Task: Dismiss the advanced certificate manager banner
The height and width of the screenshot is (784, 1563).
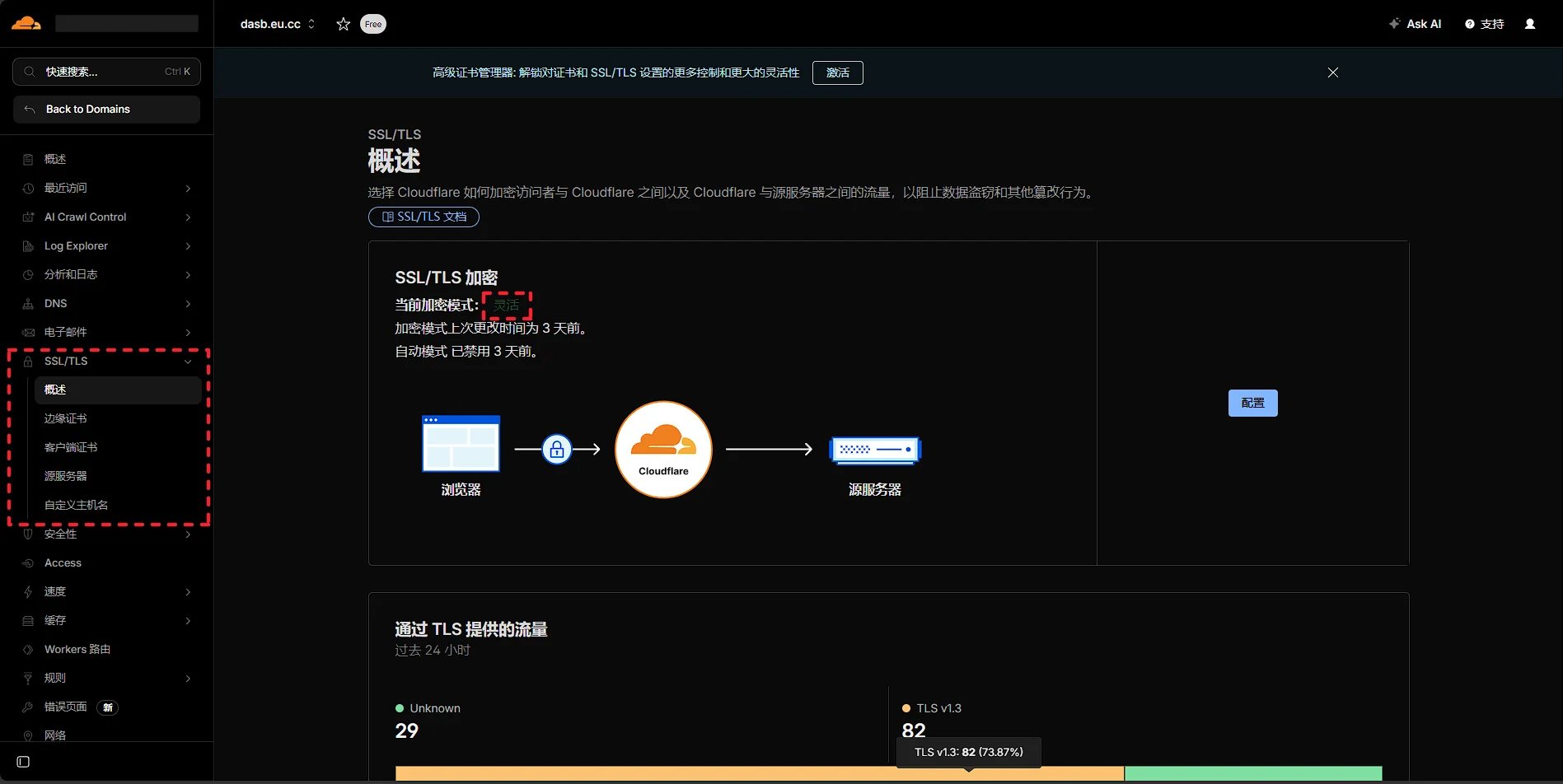Action: (x=1333, y=72)
